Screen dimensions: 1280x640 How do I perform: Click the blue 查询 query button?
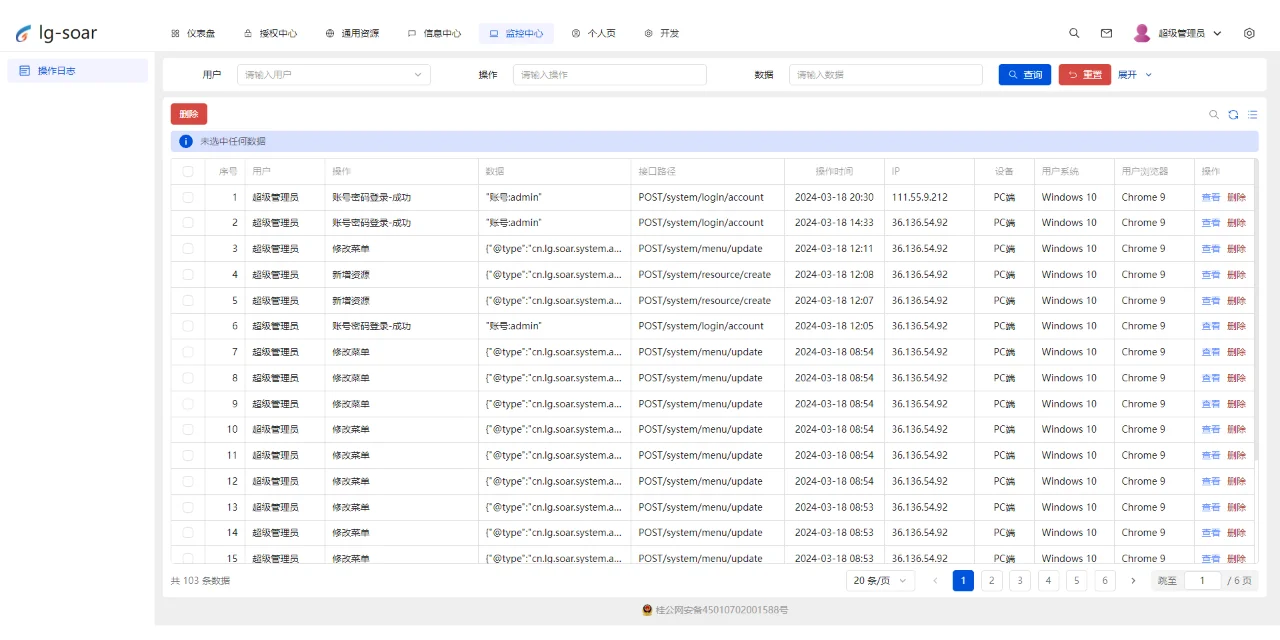tap(1024, 74)
